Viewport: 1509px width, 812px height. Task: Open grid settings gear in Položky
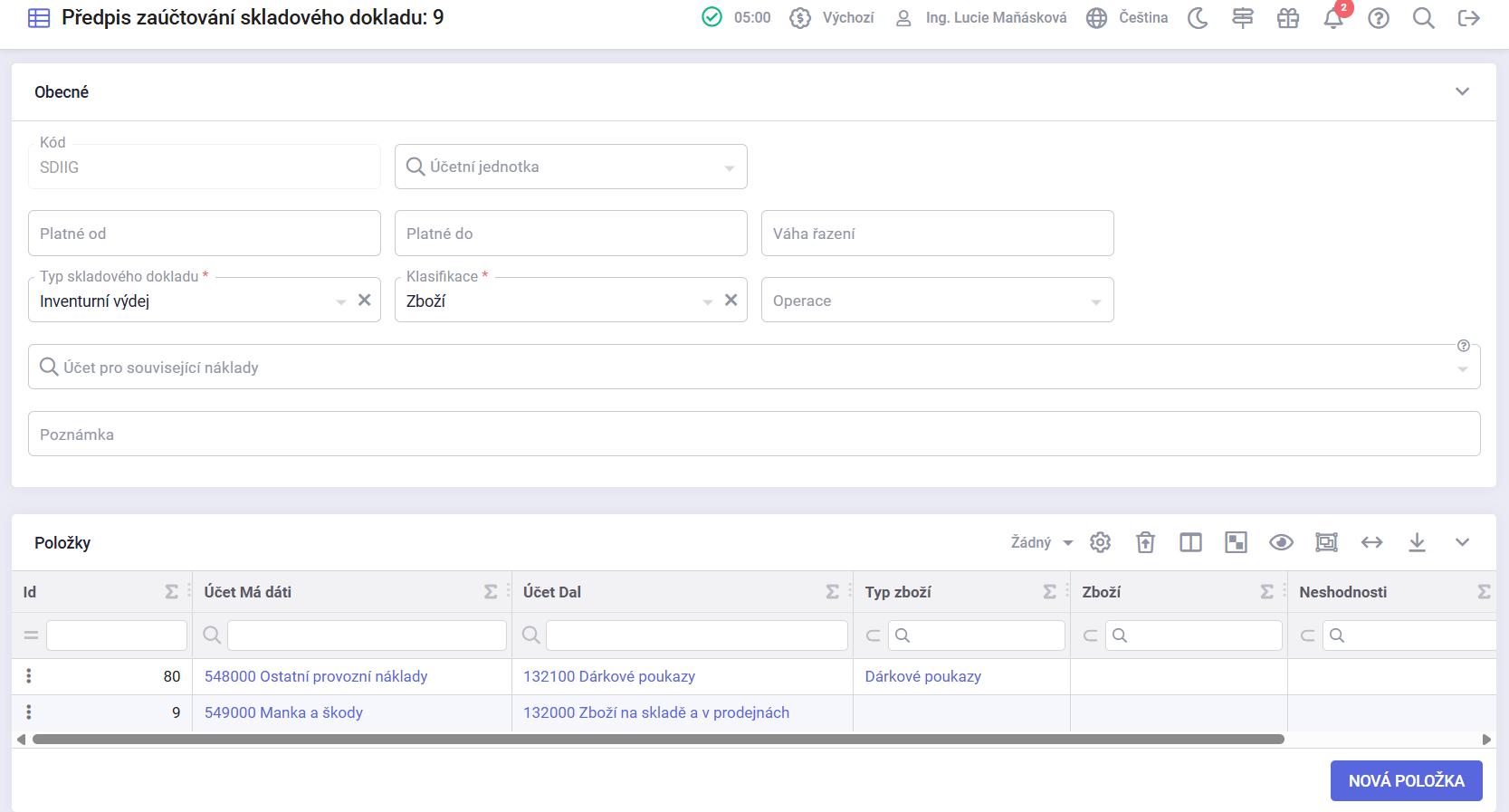1100,542
